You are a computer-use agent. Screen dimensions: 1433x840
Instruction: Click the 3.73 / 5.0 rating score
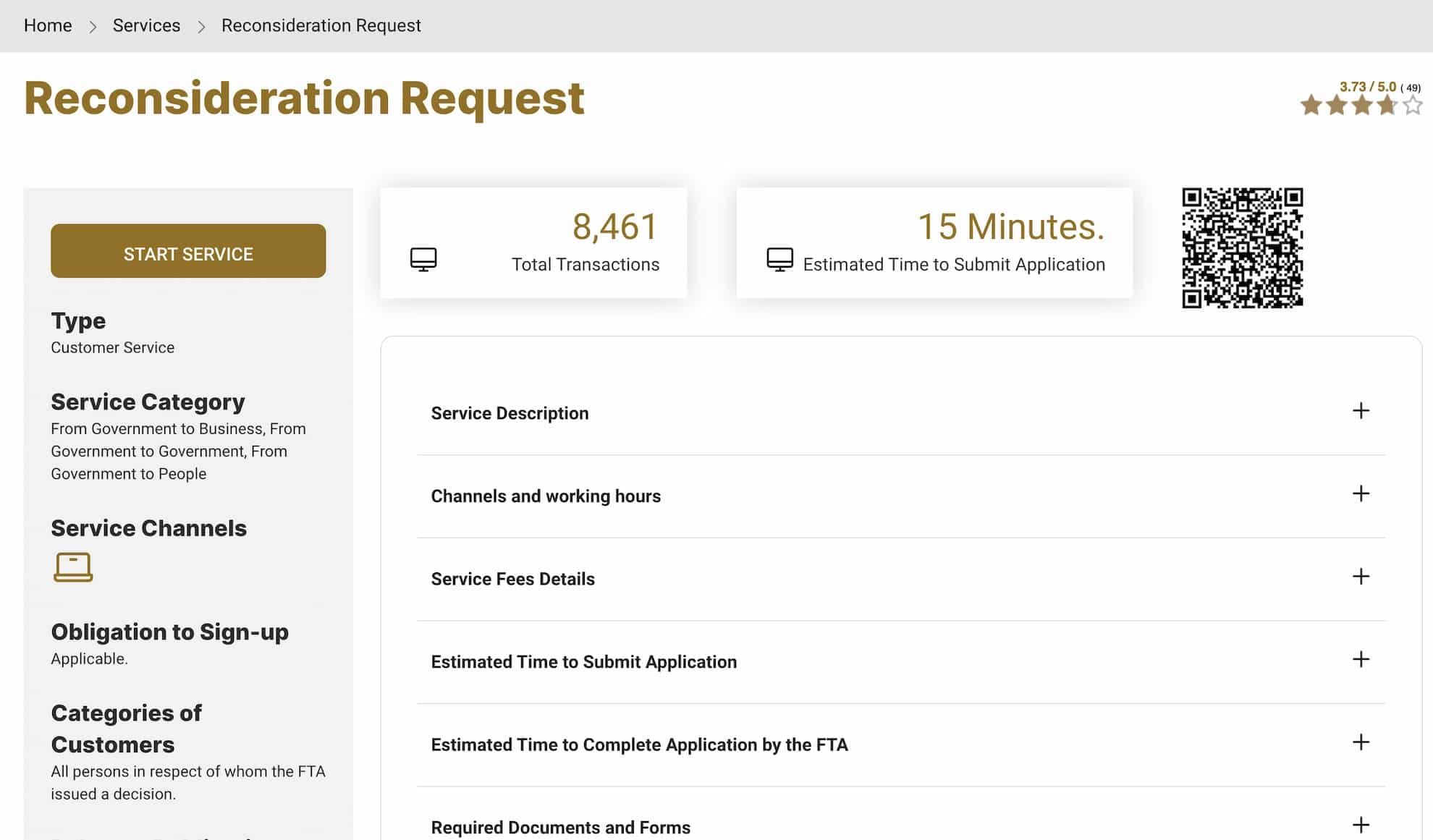(x=1367, y=87)
